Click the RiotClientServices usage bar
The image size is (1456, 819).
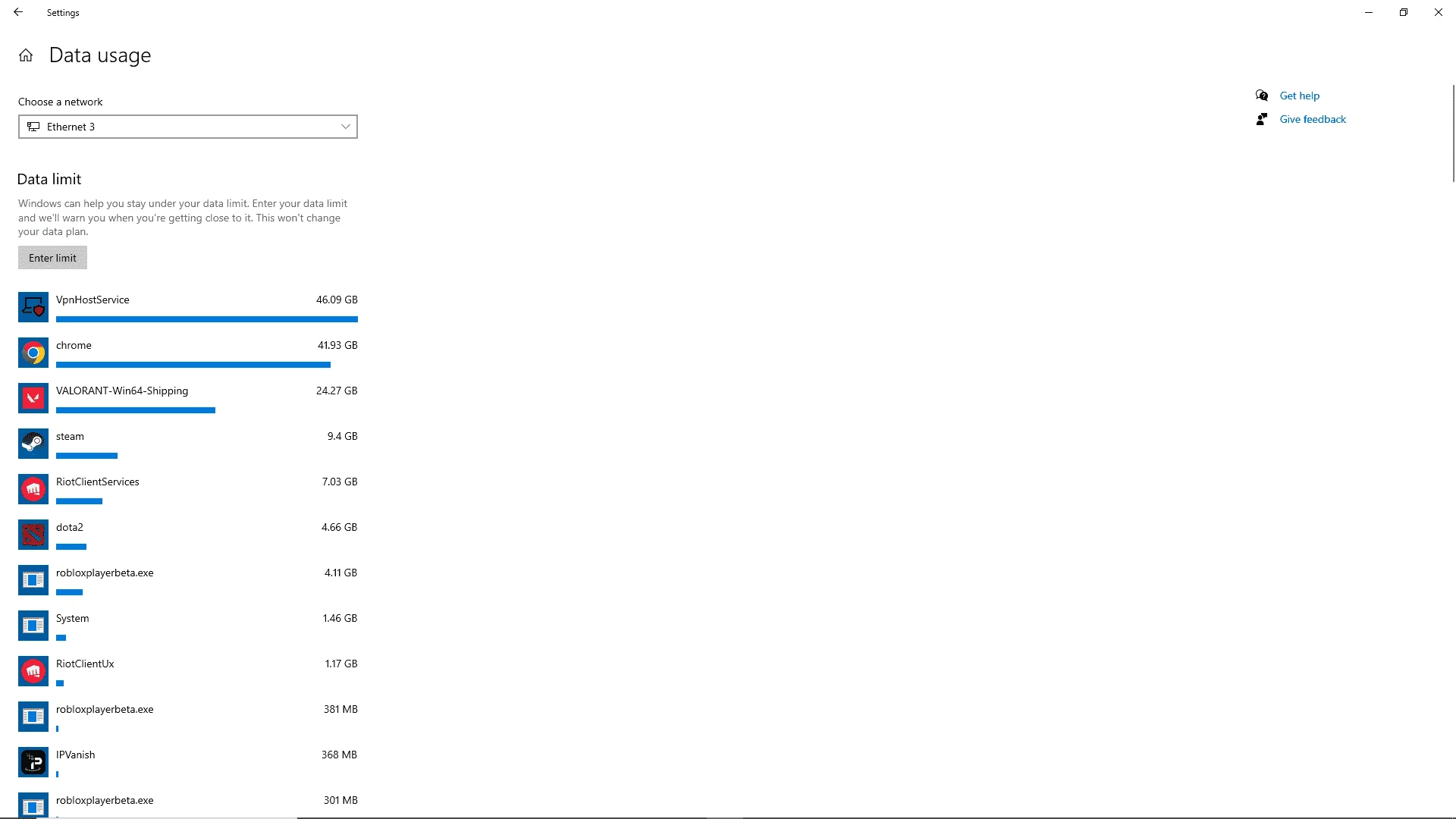click(79, 501)
